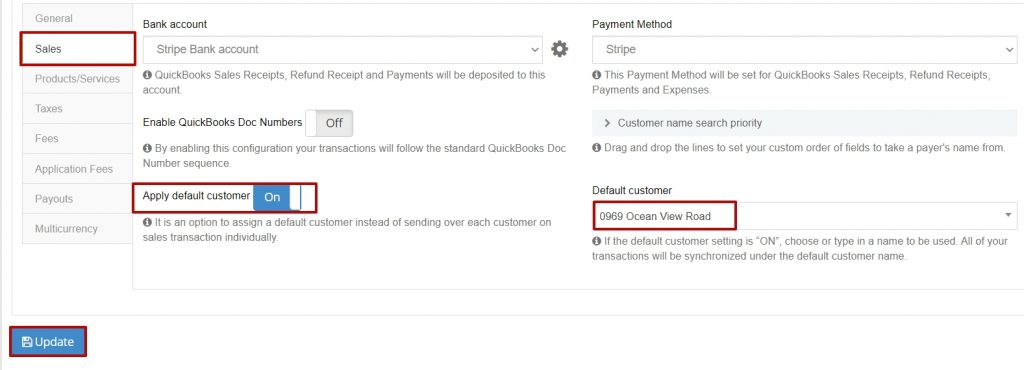Toggle Enable QuickBooks Doc Numbers switch
Screen dimensions: 1024x370
coord(329,123)
